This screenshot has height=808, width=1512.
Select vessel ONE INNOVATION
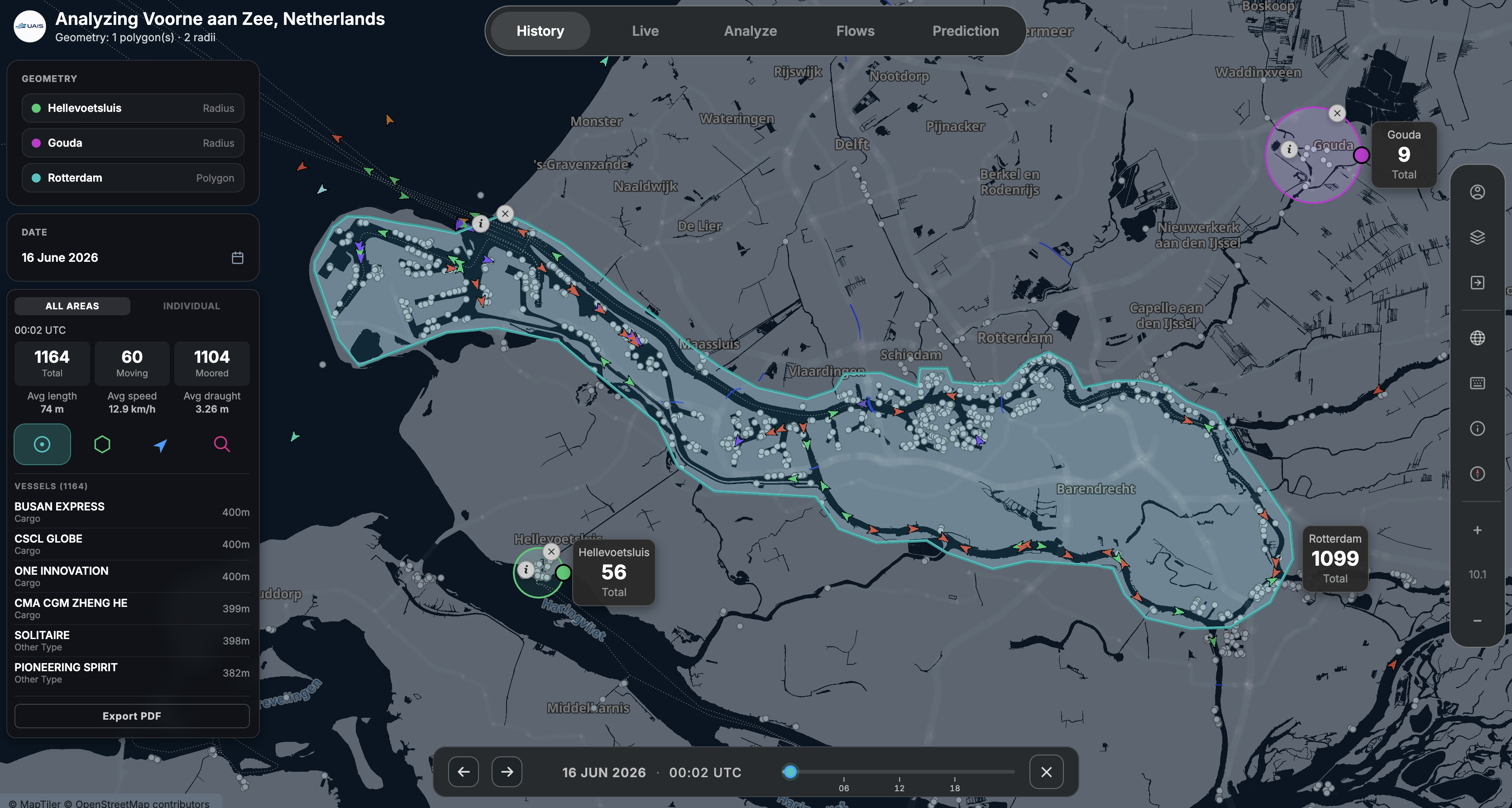(x=132, y=577)
